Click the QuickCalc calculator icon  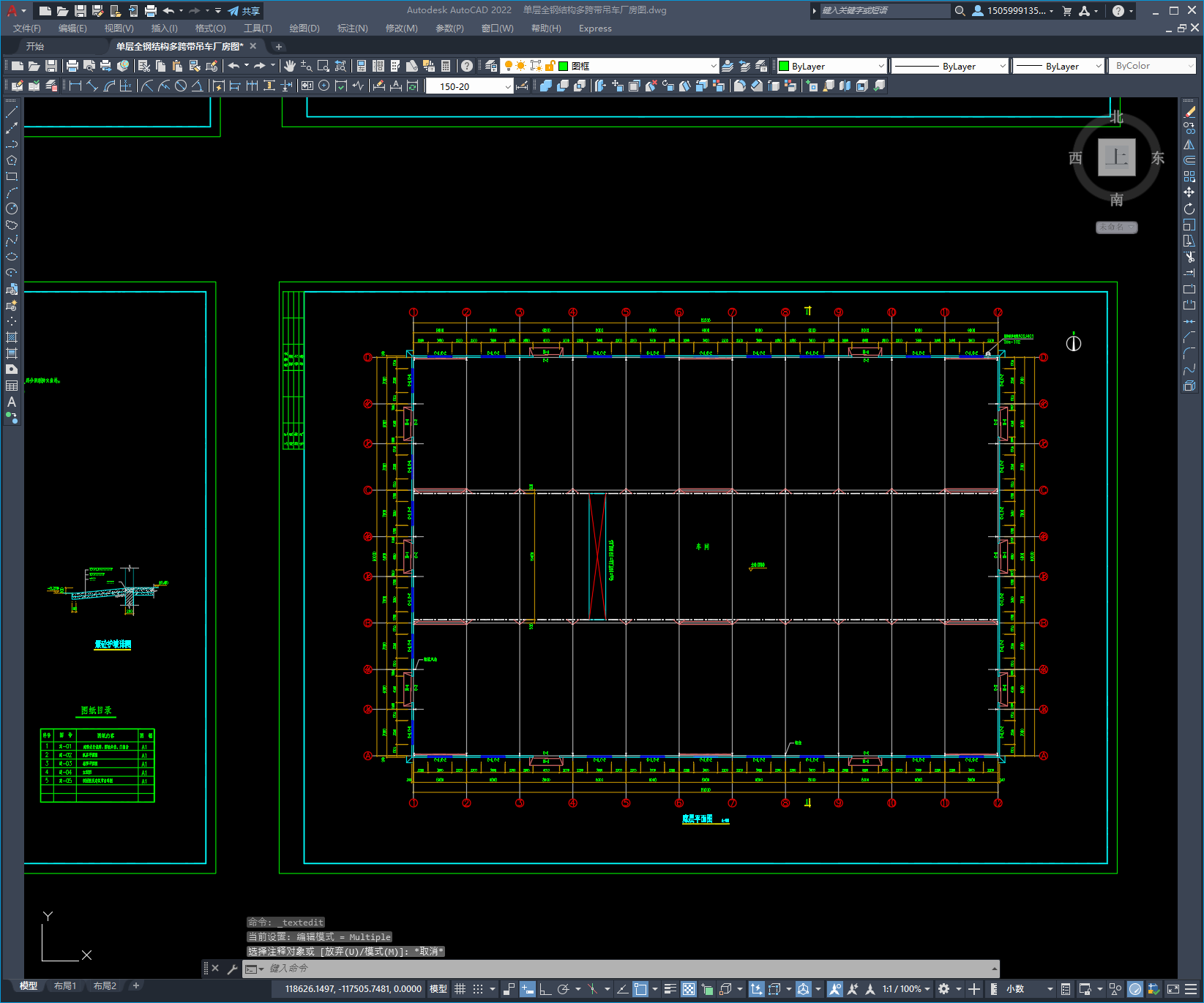pos(446,66)
